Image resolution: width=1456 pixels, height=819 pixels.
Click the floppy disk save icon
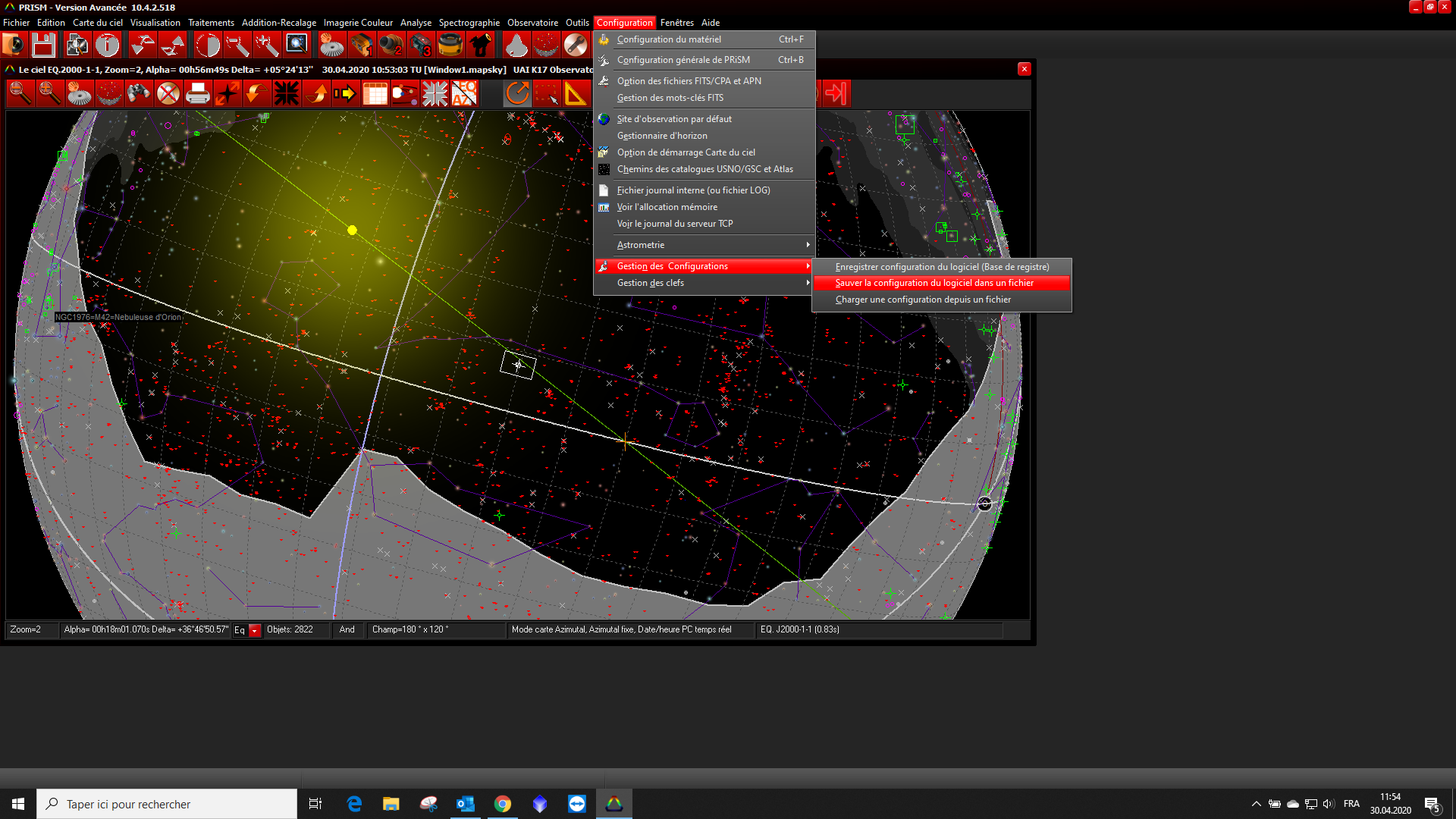(43, 45)
